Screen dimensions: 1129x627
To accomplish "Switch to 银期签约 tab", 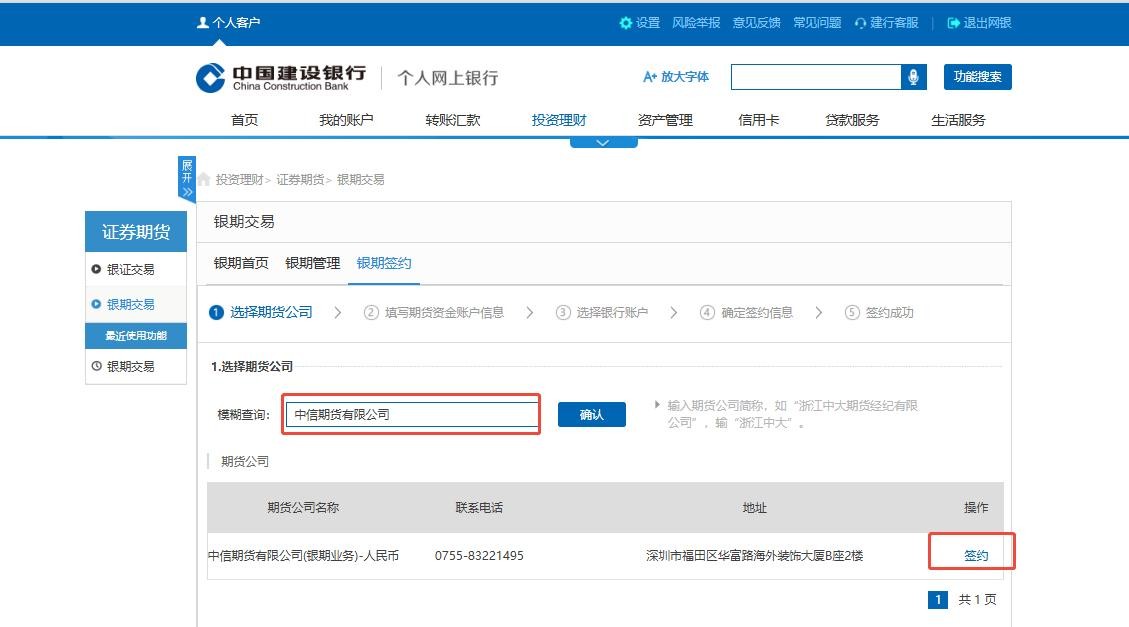I will (x=384, y=263).
